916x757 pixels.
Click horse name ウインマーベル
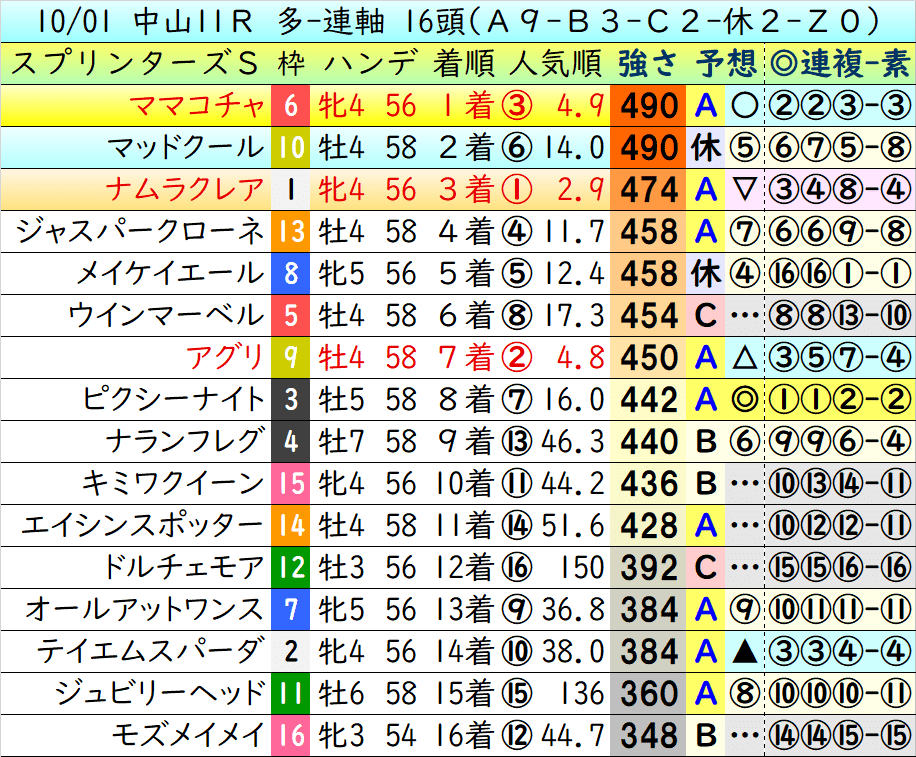[167, 316]
